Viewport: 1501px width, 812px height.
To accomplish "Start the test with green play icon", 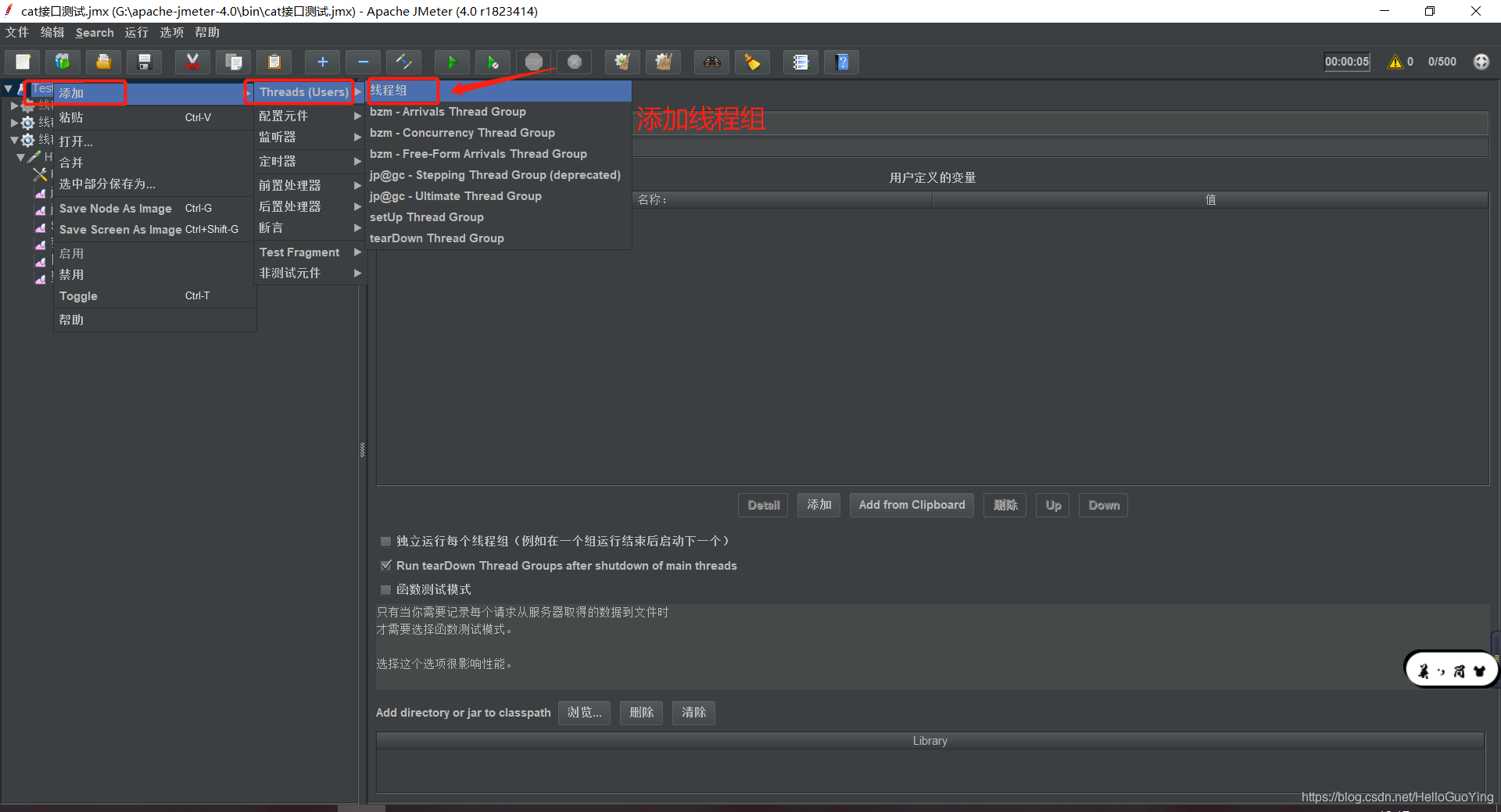I will [452, 62].
